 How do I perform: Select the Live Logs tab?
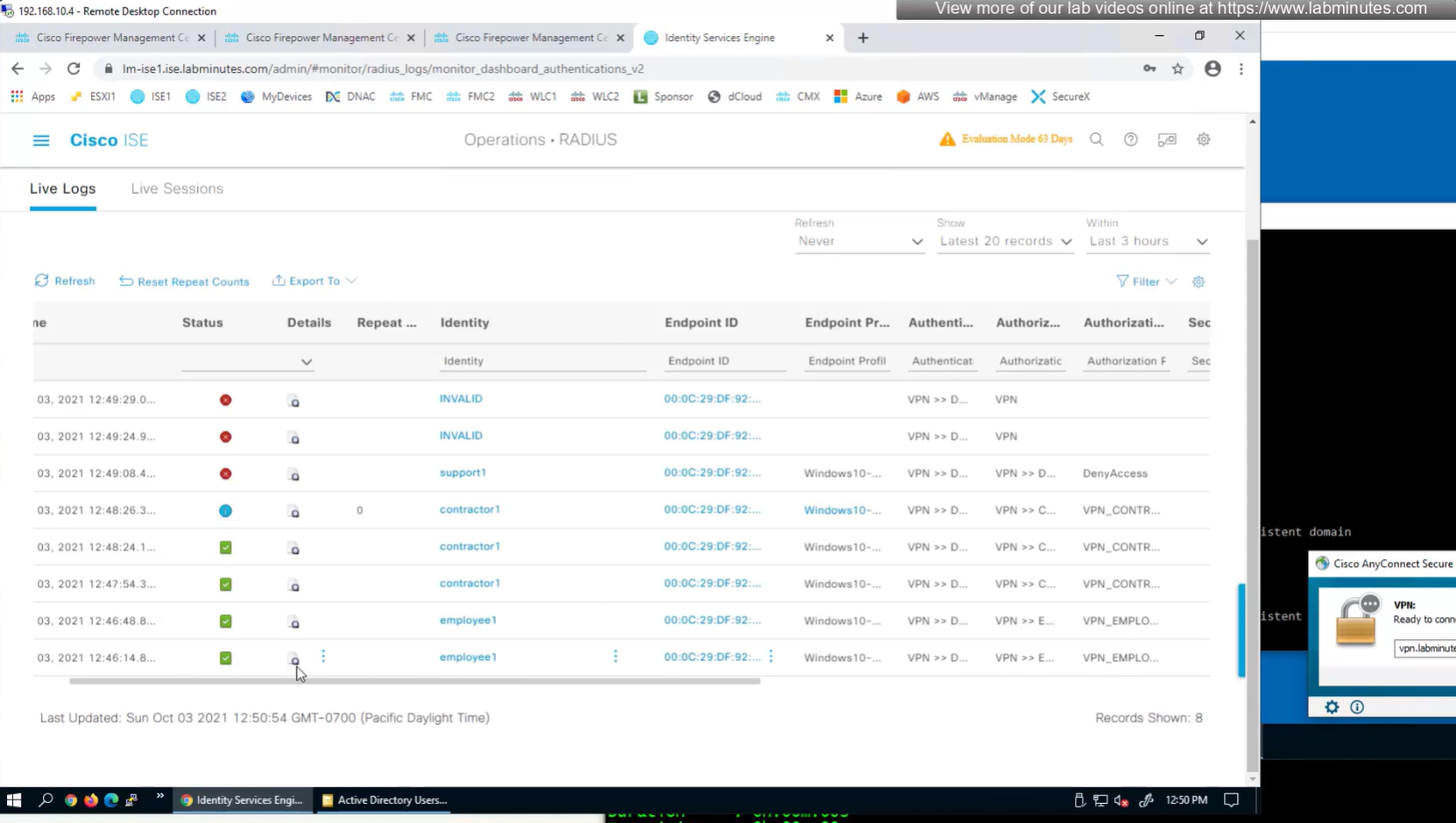click(x=62, y=188)
